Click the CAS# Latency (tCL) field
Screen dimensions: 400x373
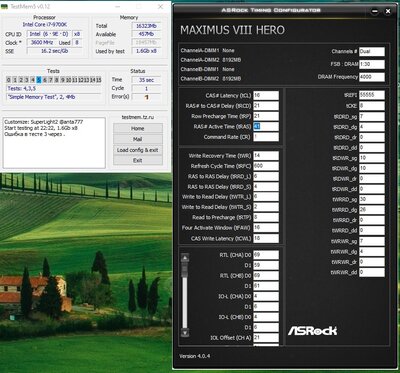click(266, 95)
